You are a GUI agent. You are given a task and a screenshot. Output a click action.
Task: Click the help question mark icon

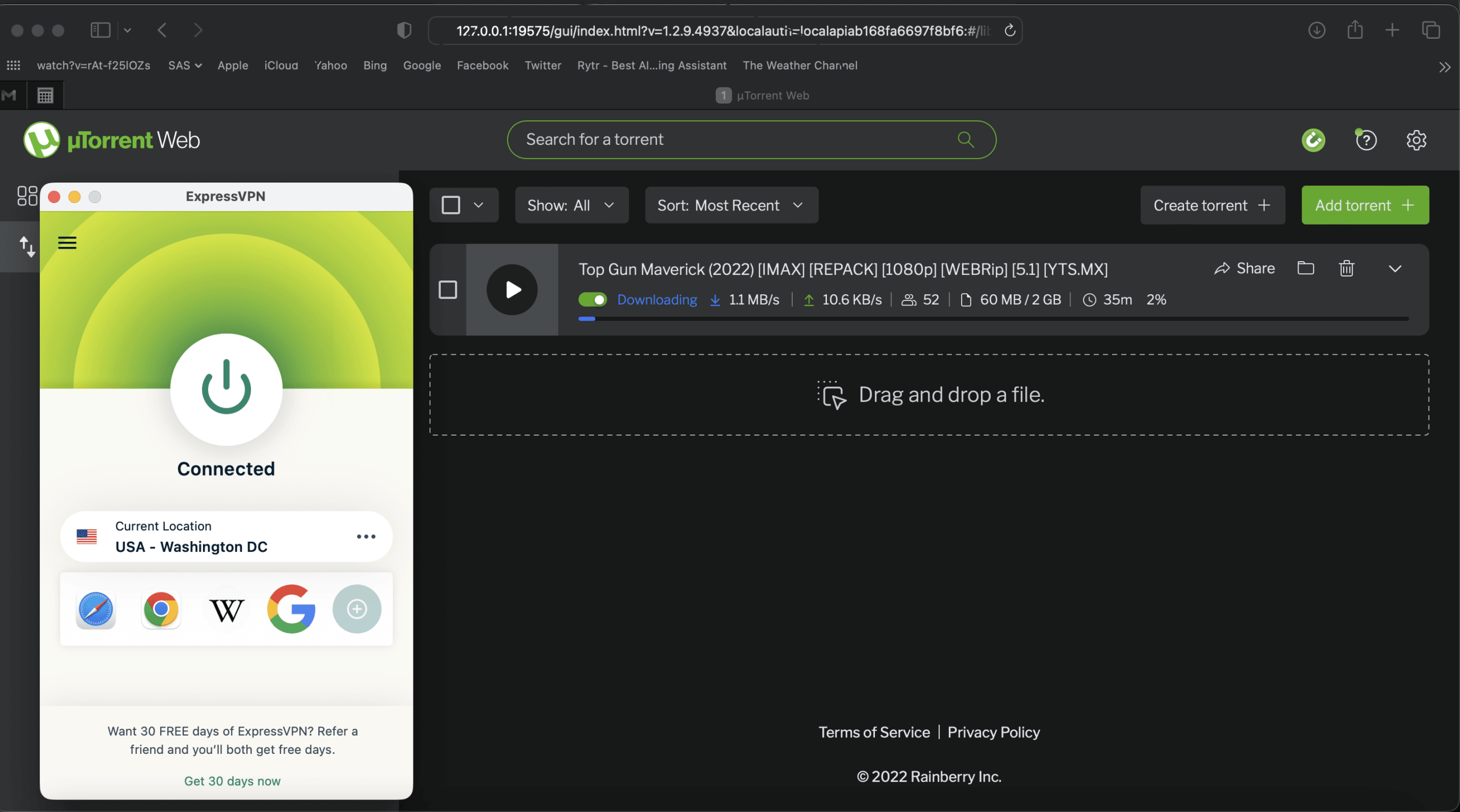pyautogui.click(x=1366, y=140)
